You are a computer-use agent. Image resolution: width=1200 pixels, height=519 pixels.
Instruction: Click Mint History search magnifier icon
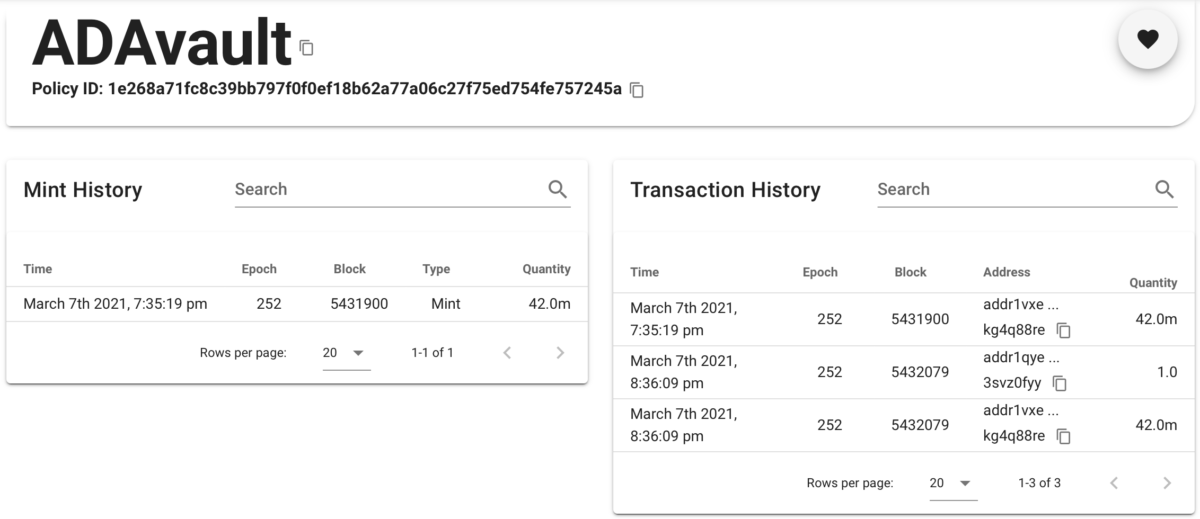coord(557,189)
